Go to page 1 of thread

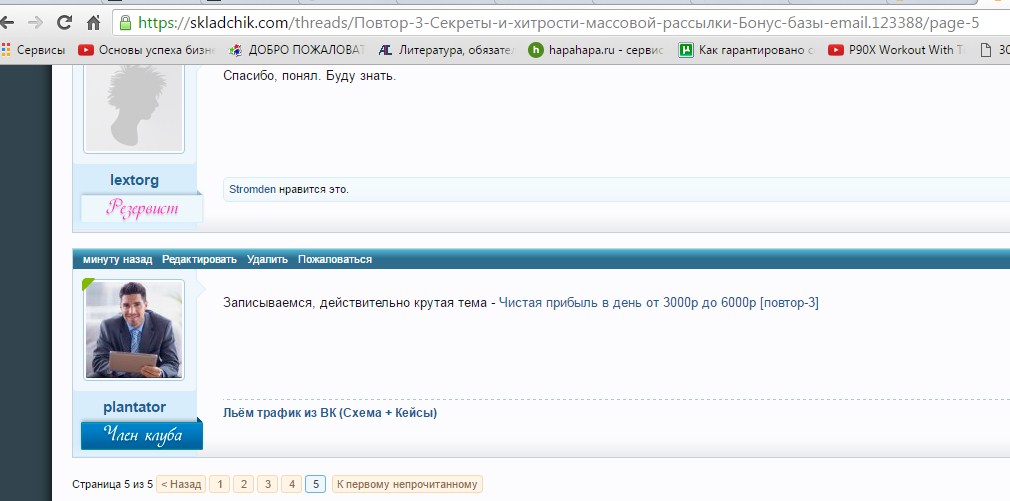click(220, 484)
